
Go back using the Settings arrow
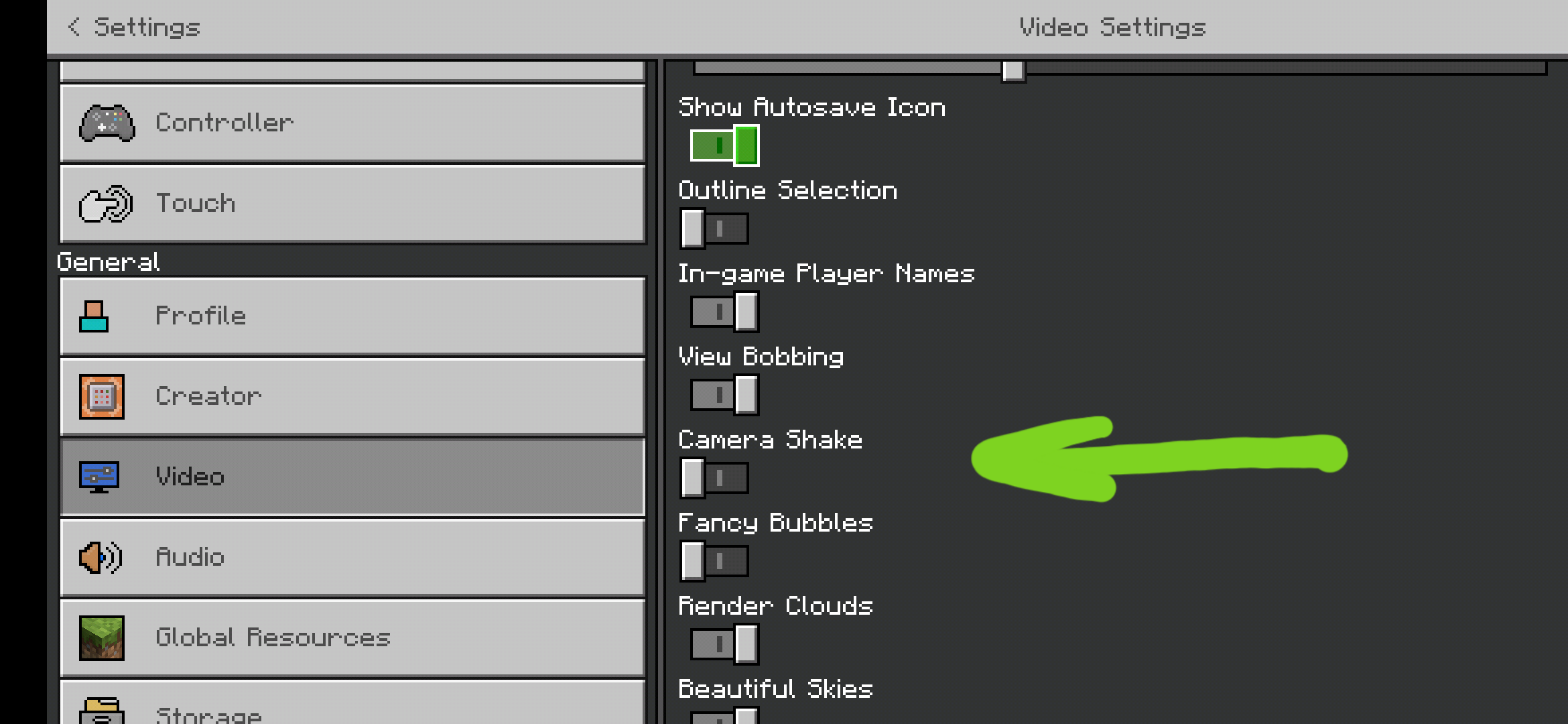(x=74, y=27)
